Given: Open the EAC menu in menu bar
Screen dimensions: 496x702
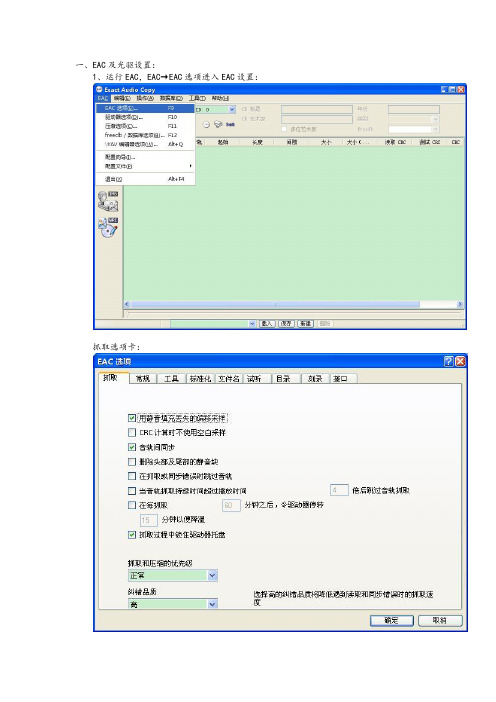Looking at the screenshot, I should click(x=103, y=98).
